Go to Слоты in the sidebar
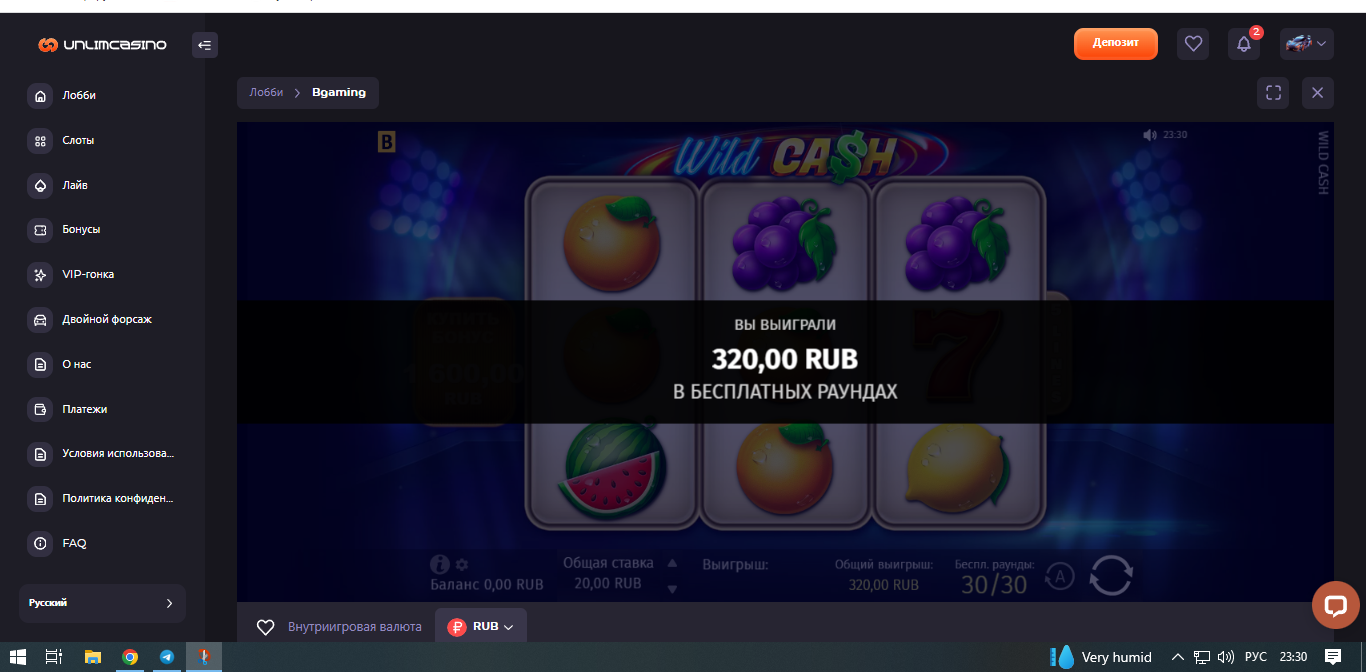The image size is (1366, 672). point(78,141)
